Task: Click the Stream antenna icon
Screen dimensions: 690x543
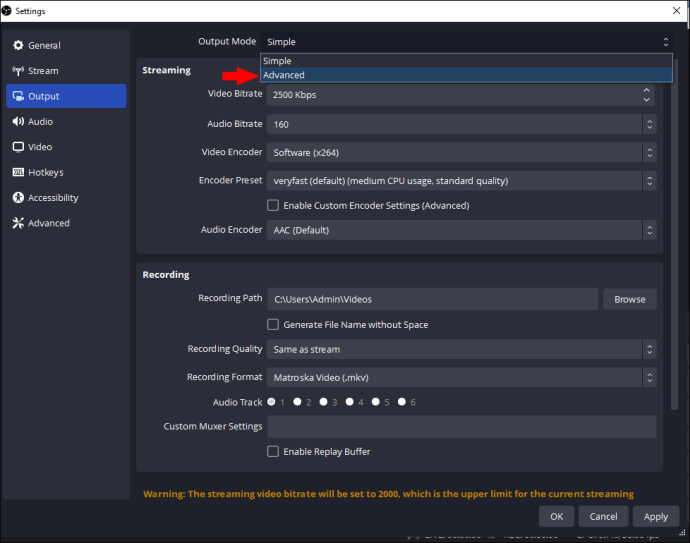Action: tap(18, 71)
